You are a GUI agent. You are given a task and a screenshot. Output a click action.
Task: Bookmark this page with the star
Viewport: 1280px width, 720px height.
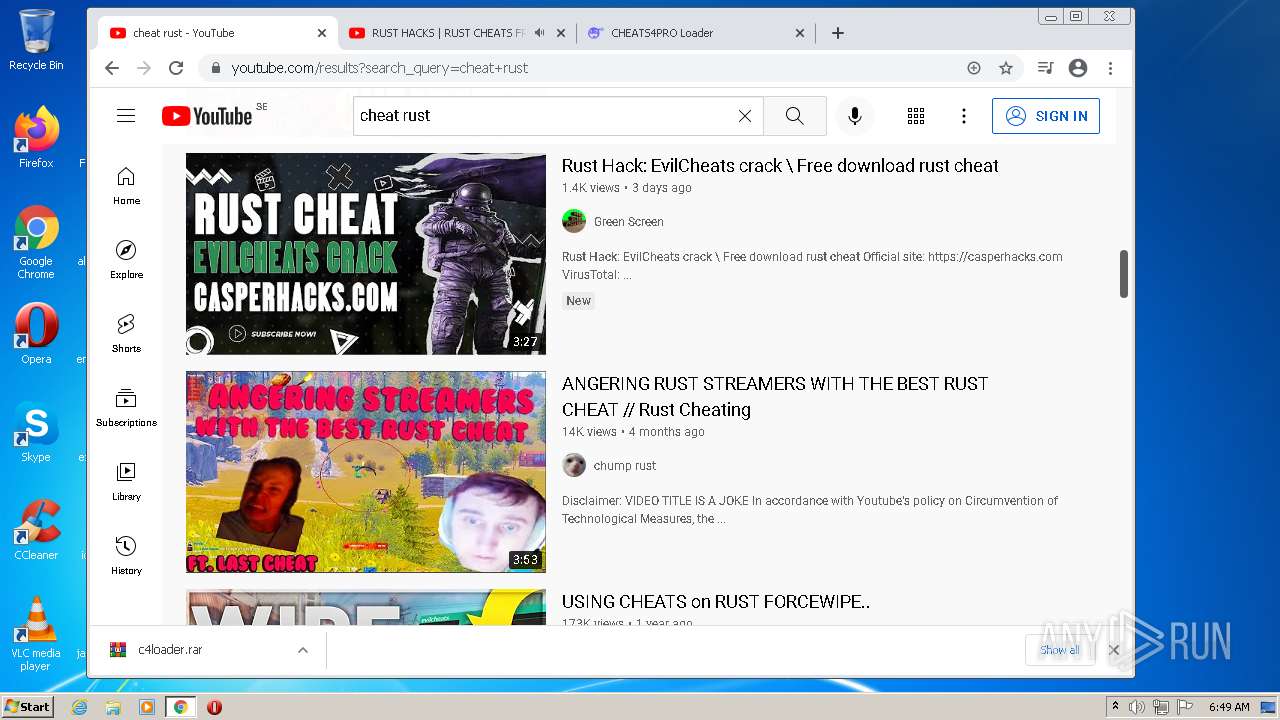(1006, 68)
